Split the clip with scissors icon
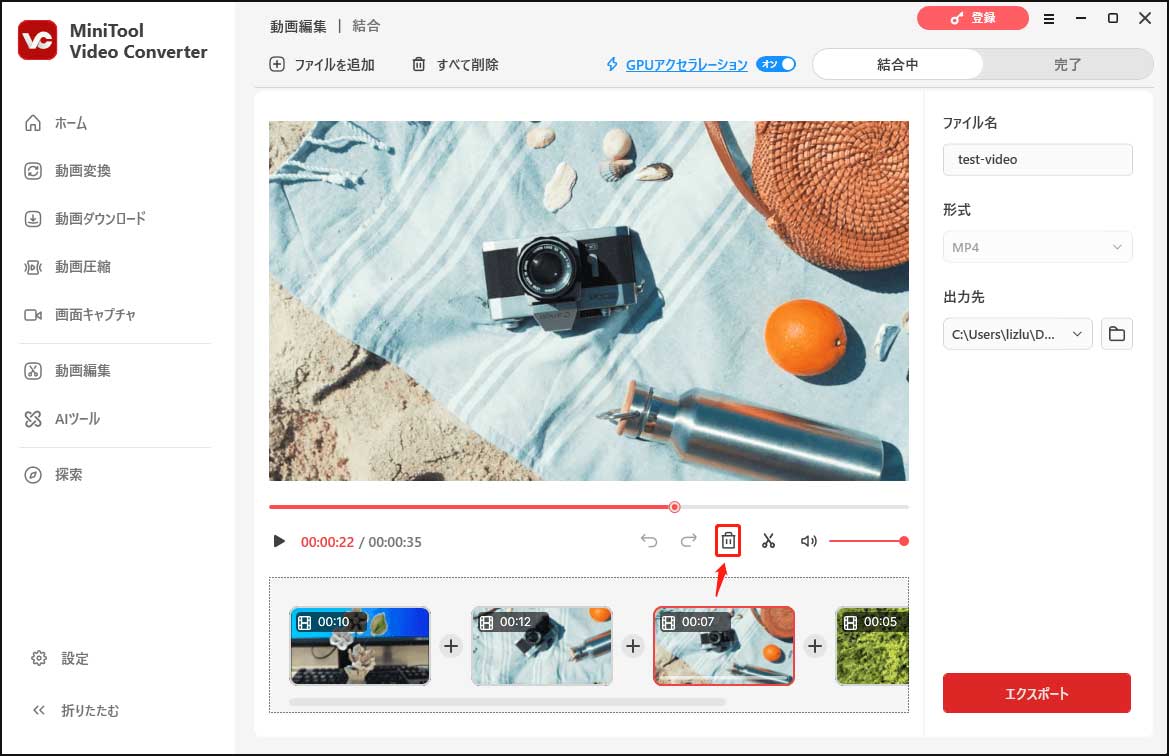 (769, 541)
